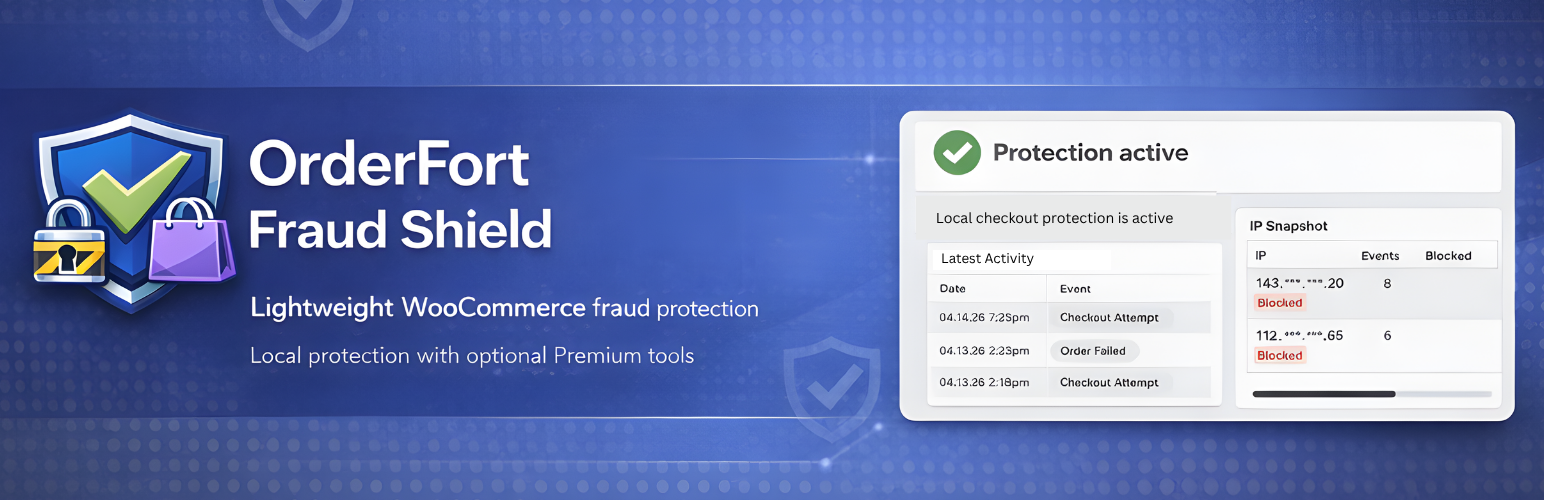This screenshot has width=1544, height=500.
Task: Select the Blocked badge under IP 143
Action: pos(1279,303)
